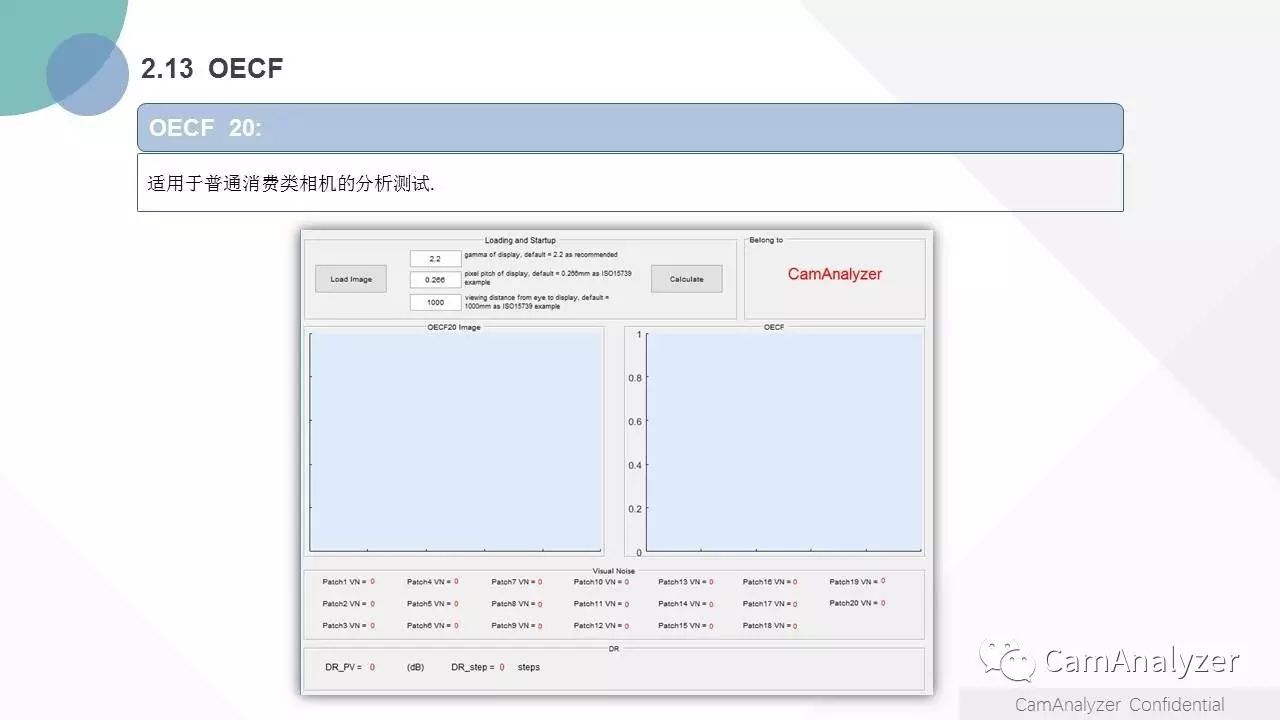Select the Patch8 VN value

point(540,604)
